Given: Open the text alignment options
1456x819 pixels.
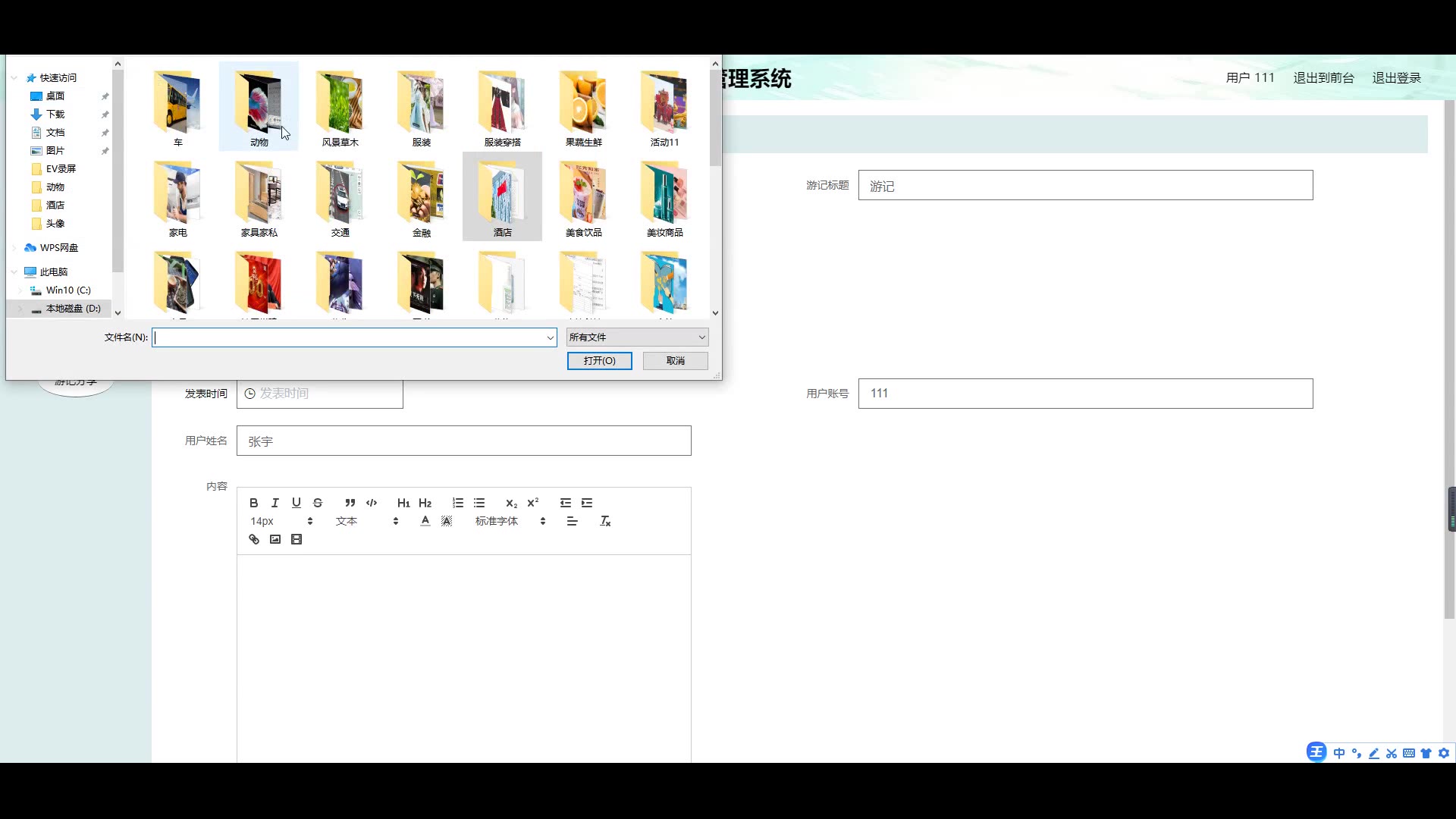Looking at the screenshot, I should (573, 521).
